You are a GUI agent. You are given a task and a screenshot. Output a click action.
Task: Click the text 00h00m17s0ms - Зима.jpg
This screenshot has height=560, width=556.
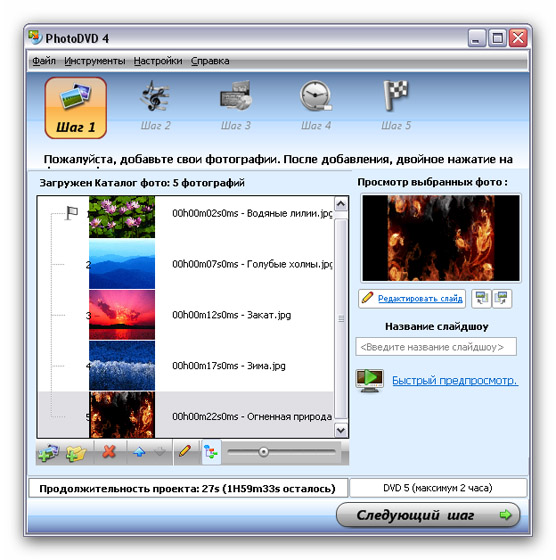tap(229, 366)
